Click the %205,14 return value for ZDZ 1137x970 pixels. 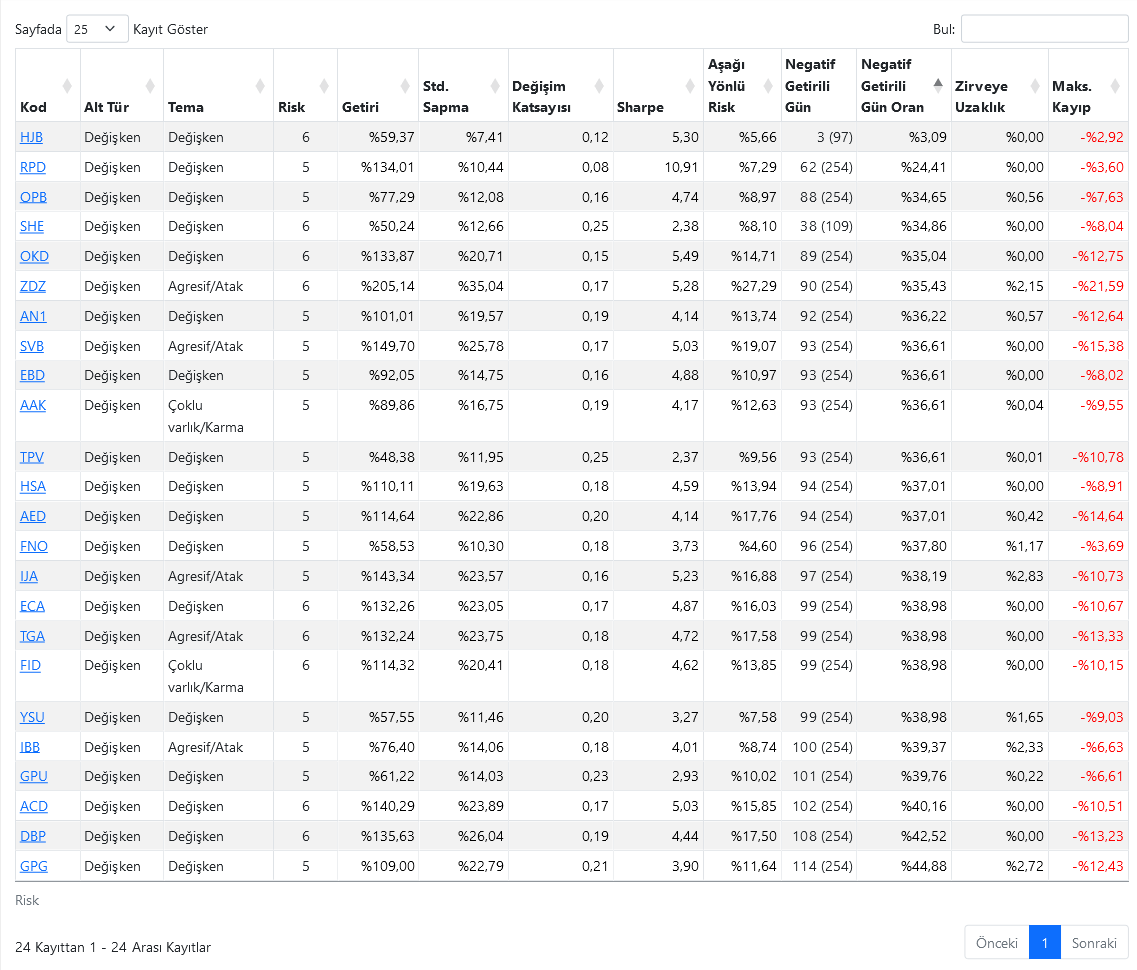pyautogui.click(x=388, y=286)
